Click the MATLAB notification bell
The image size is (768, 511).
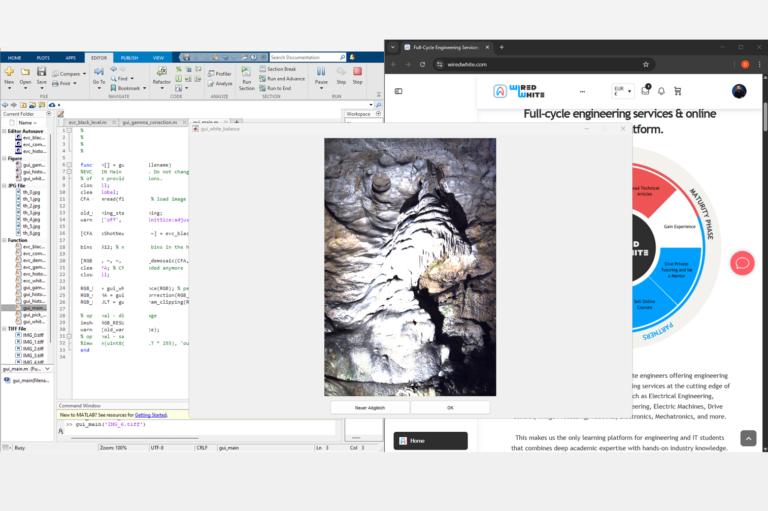tap(352, 57)
